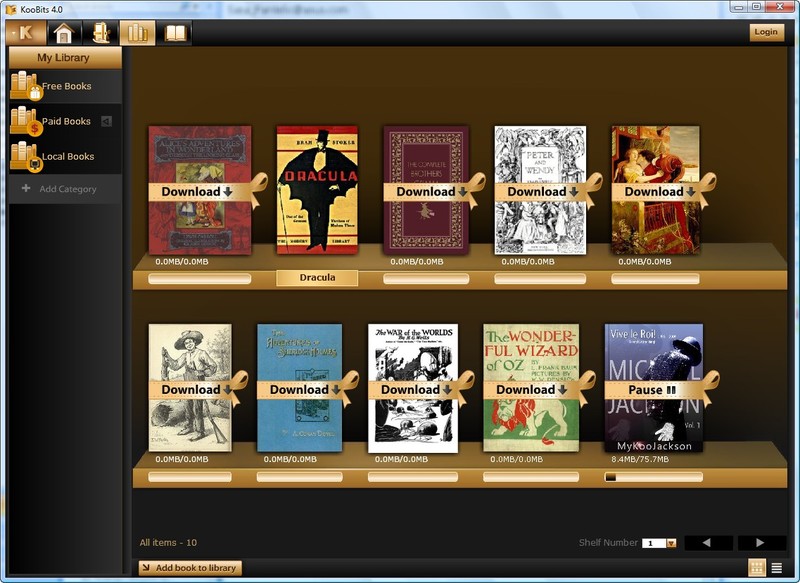
Task: Go to the next shelf arrow
Action: click(x=761, y=543)
